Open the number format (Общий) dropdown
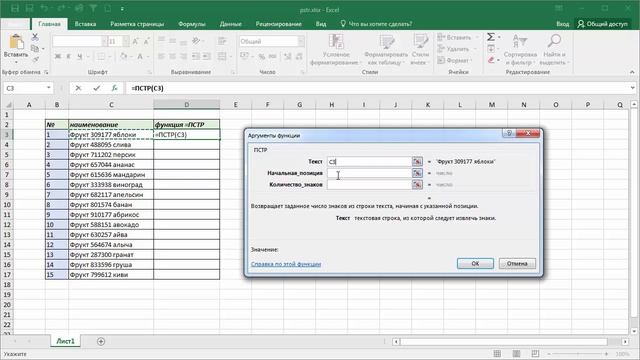Viewport: 640px width, 360px height. [301, 41]
